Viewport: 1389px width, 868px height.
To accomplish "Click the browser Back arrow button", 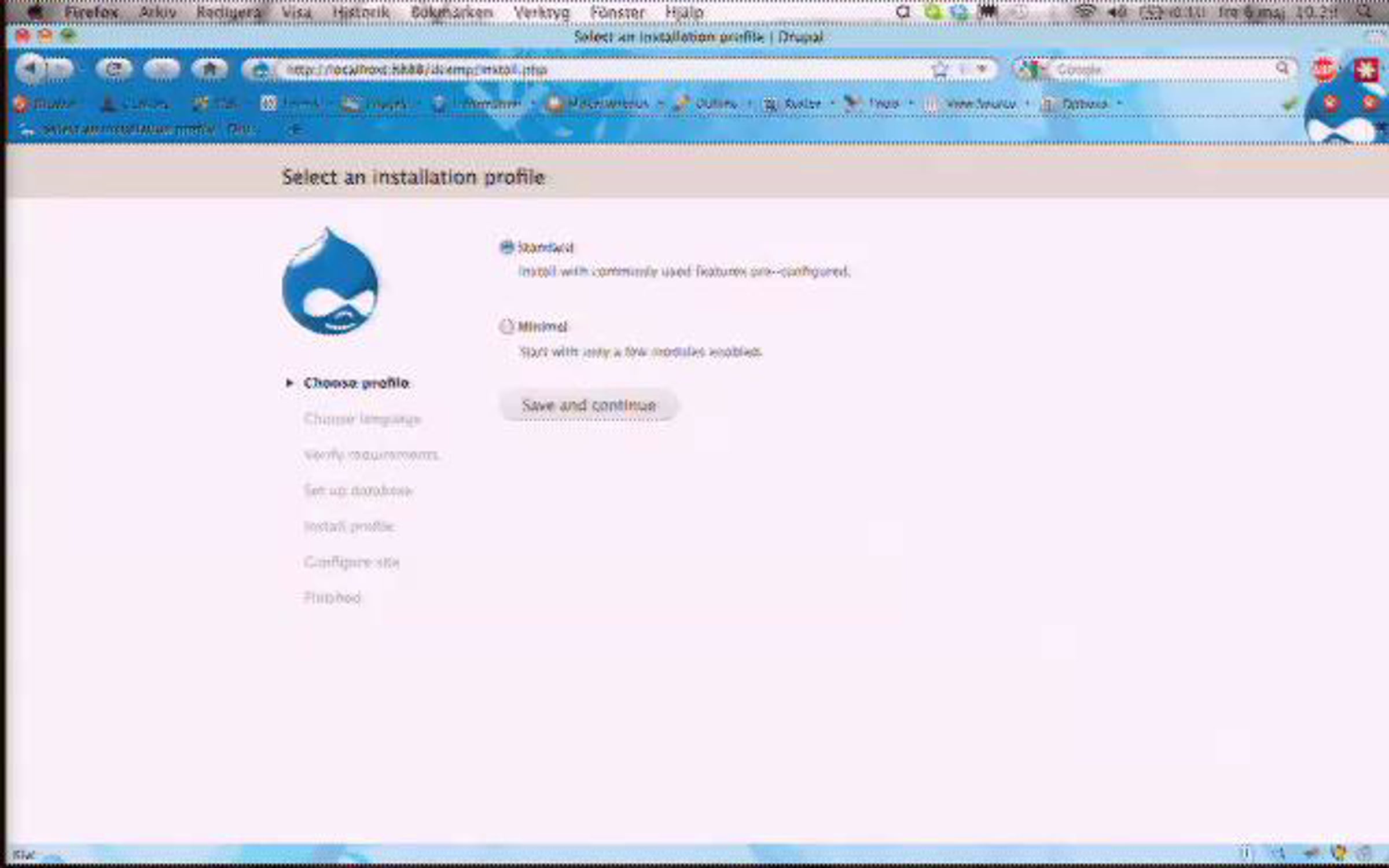I will [31, 69].
